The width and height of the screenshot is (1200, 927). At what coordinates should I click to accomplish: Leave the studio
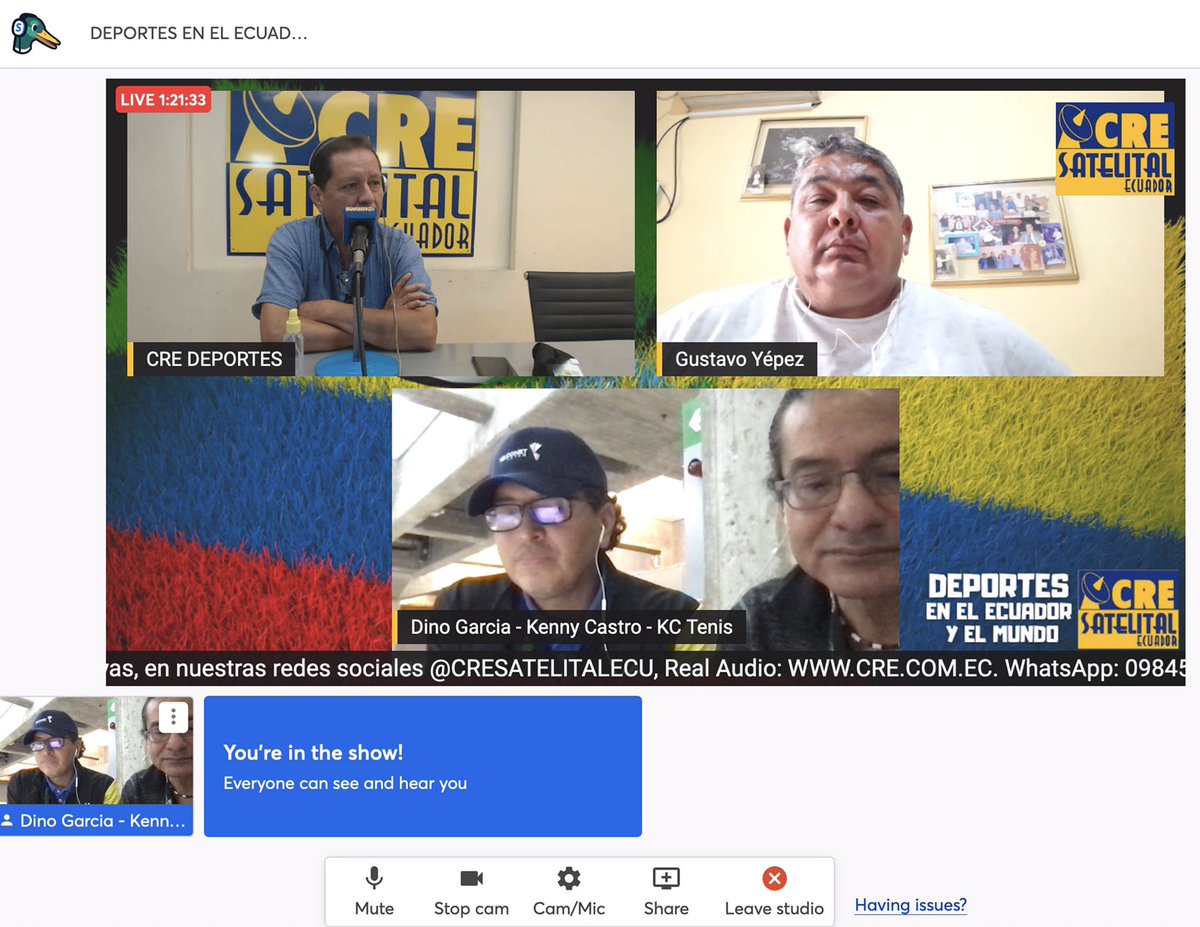pos(774,892)
